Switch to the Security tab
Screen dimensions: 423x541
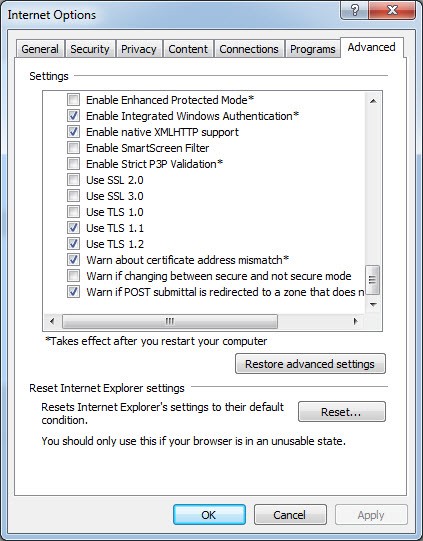(x=90, y=49)
